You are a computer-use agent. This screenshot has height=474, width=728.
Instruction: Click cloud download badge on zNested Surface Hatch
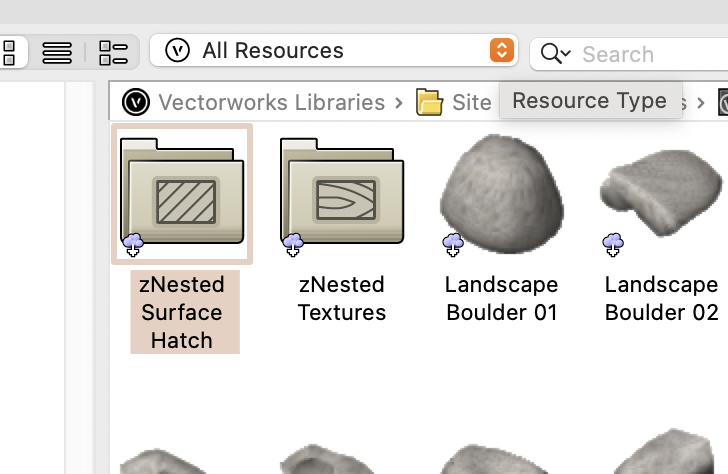(133, 243)
